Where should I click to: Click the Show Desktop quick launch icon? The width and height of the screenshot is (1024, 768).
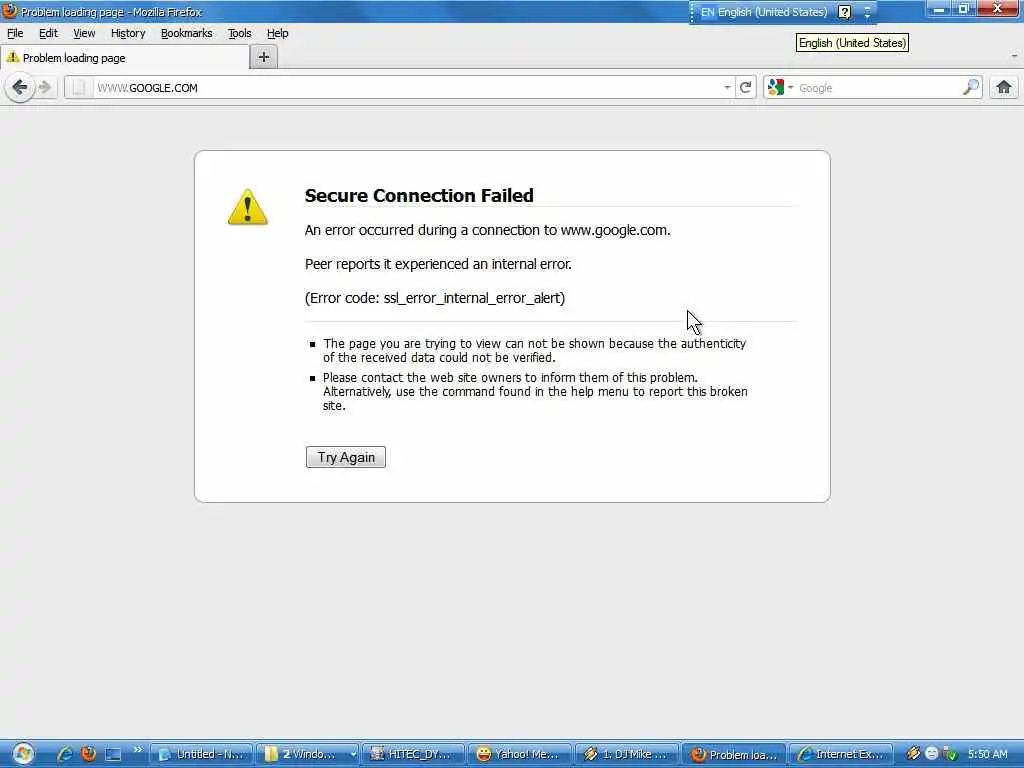click(113, 754)
